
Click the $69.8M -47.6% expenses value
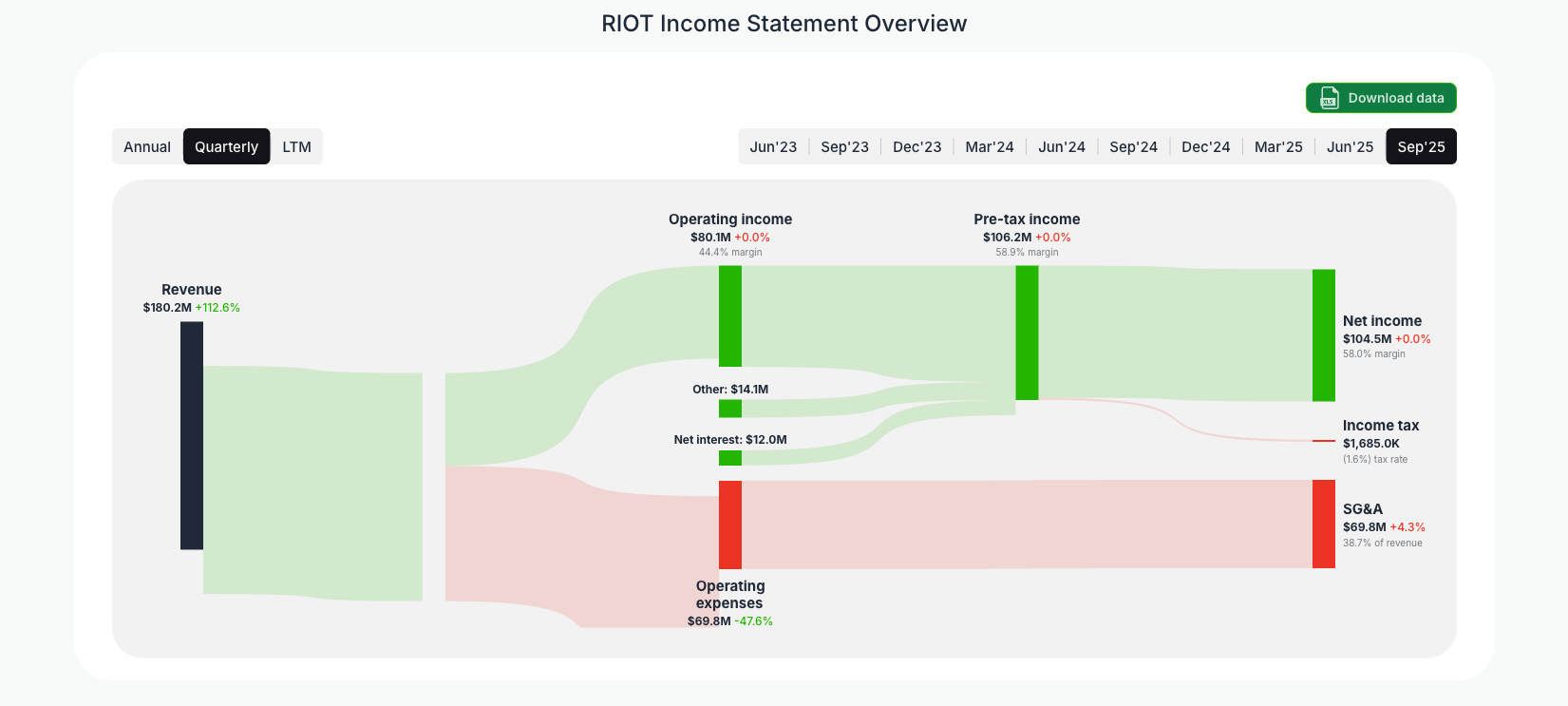click(x=730, y=621)
